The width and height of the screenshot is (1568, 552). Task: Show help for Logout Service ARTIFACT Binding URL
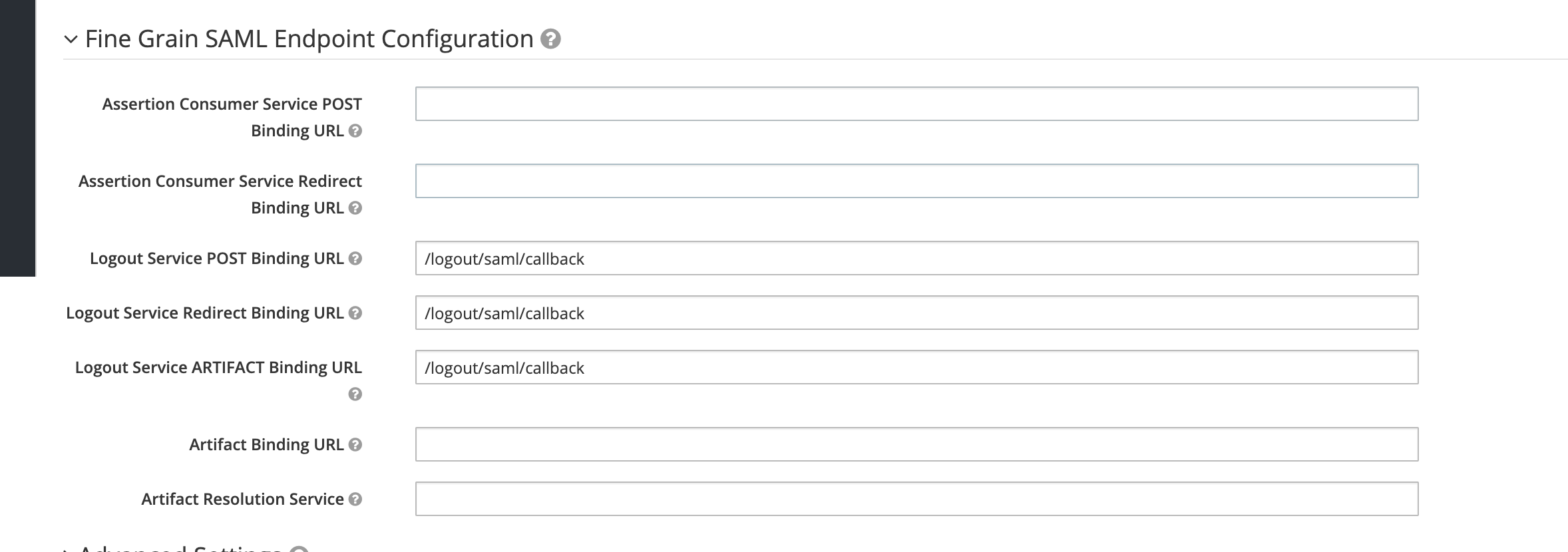click(355, 394)
